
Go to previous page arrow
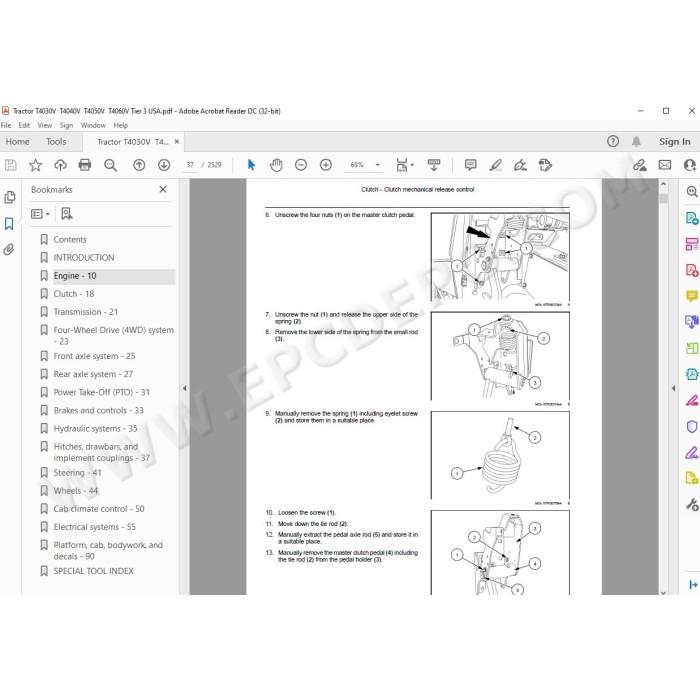[x=139, y=165]
